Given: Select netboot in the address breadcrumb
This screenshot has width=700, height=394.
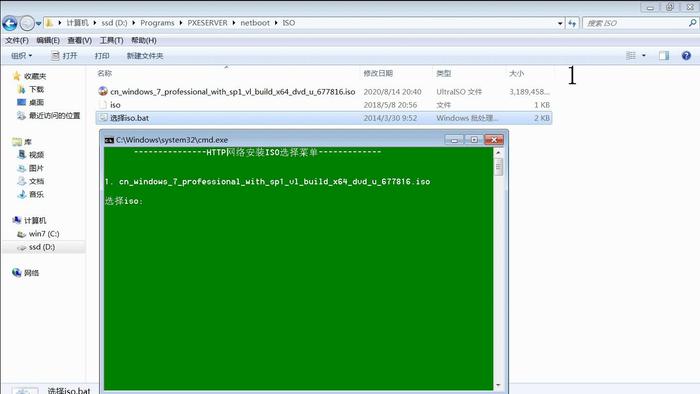Looking at the screenshot, I should 255,23.
